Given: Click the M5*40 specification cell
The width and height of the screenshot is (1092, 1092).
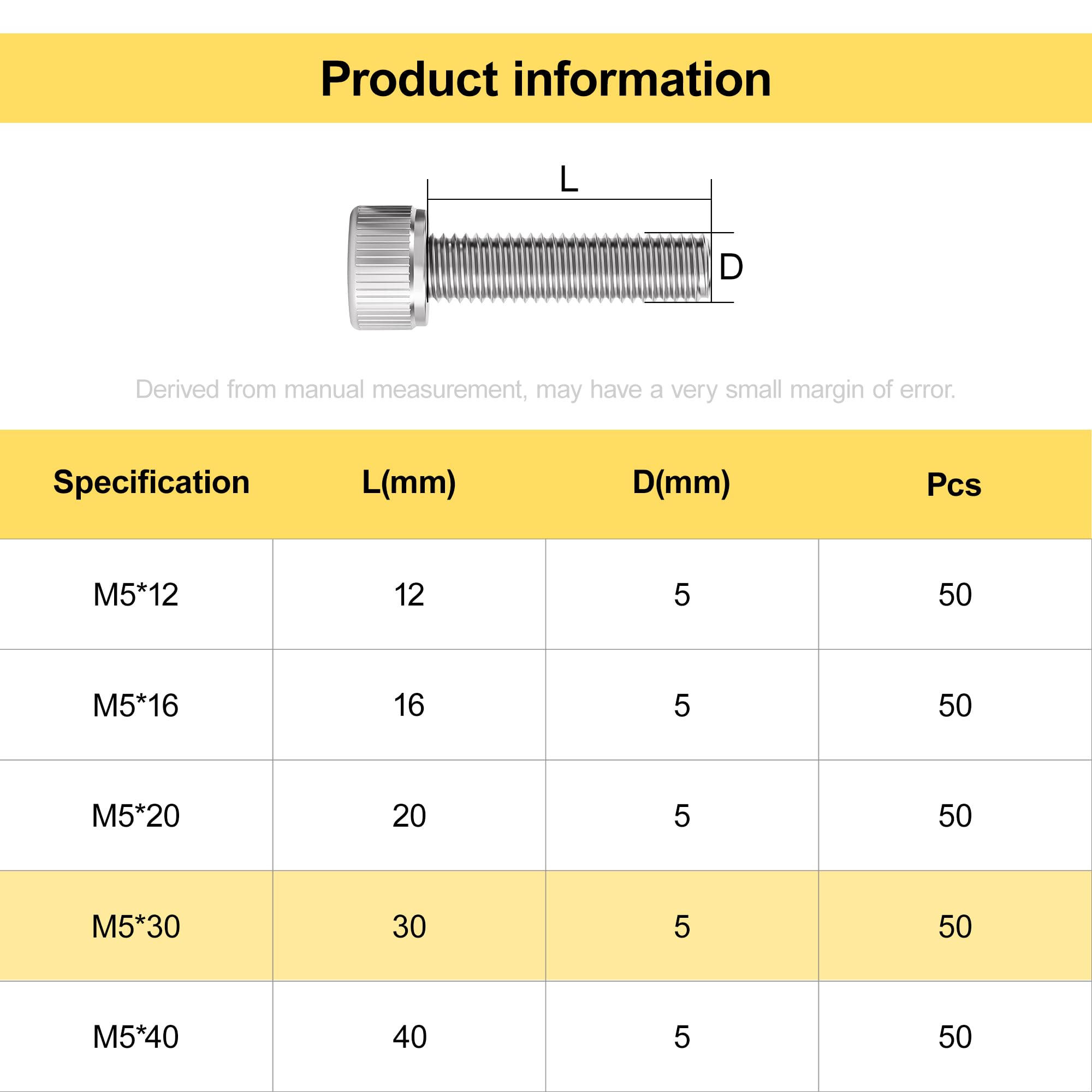Looking at the screenshot, I should 136,1037.
